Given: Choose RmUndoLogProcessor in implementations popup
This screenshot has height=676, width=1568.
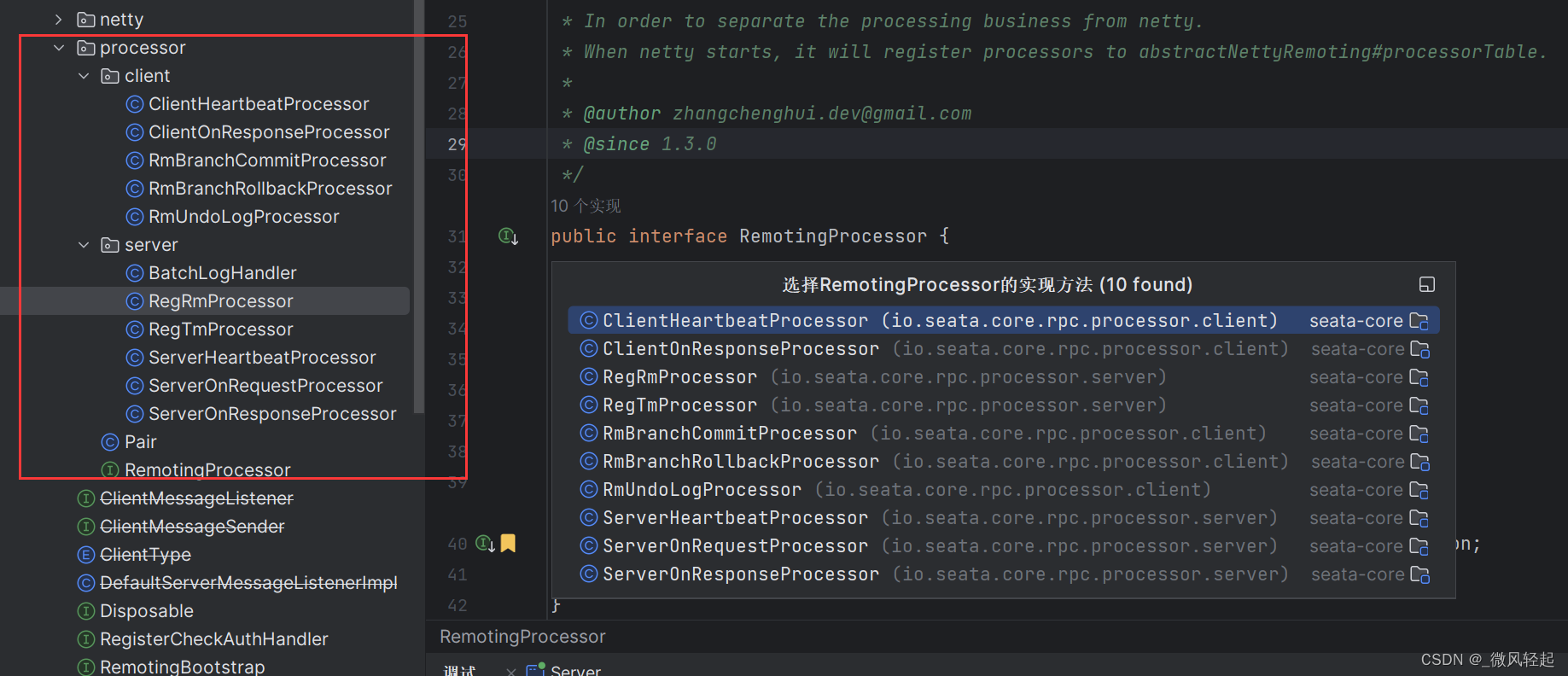Looking at the screenshot, I should coord(1004,490).
